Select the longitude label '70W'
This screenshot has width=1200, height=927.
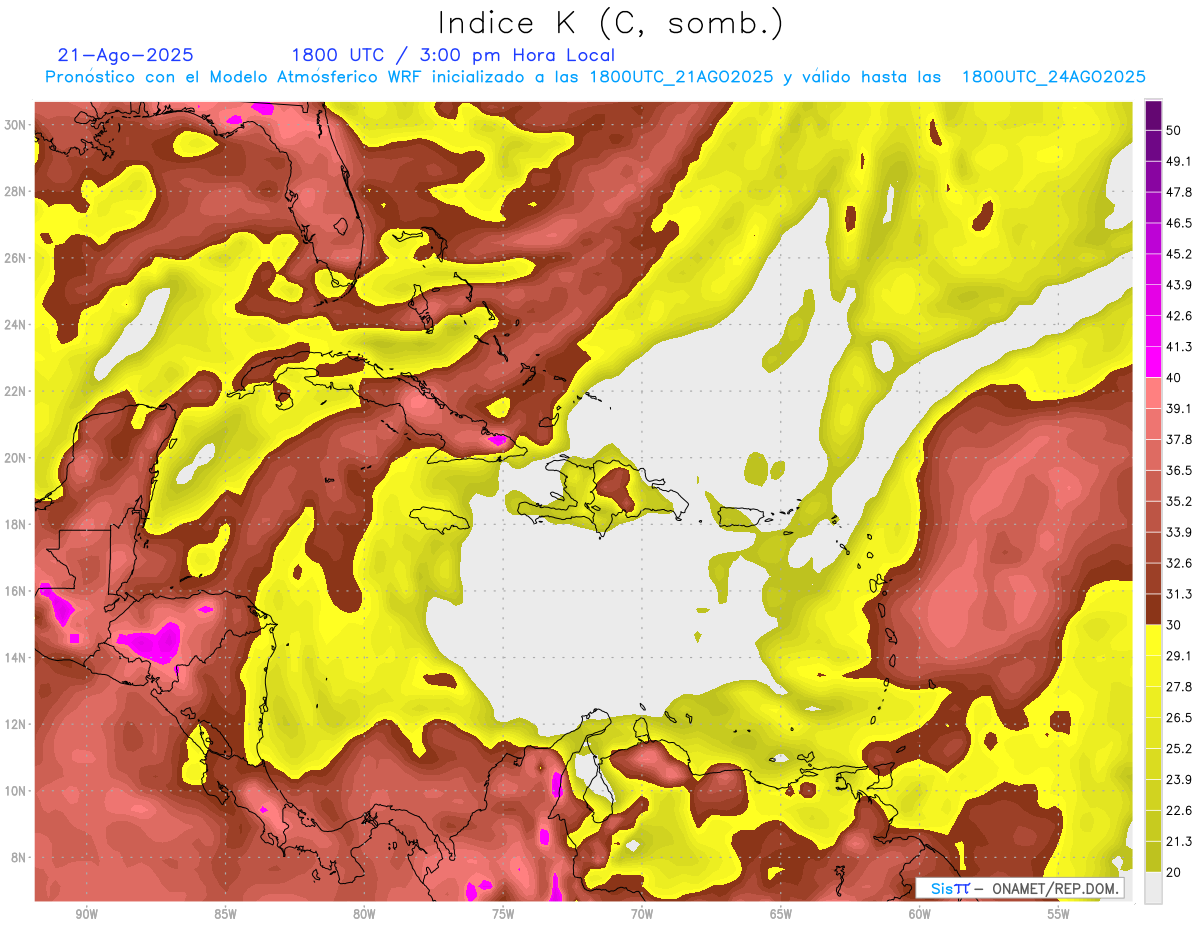(642, 915)
